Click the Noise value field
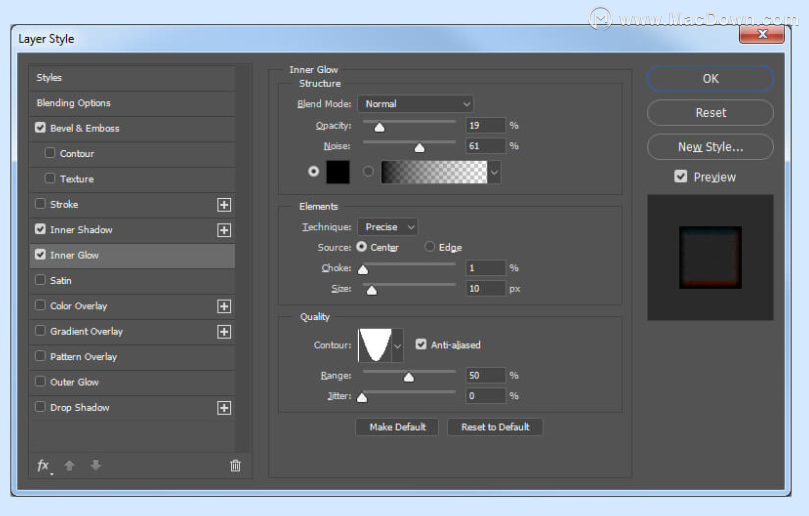The width and height of the screenshot is (809, 516). click(x=485, y=146)
